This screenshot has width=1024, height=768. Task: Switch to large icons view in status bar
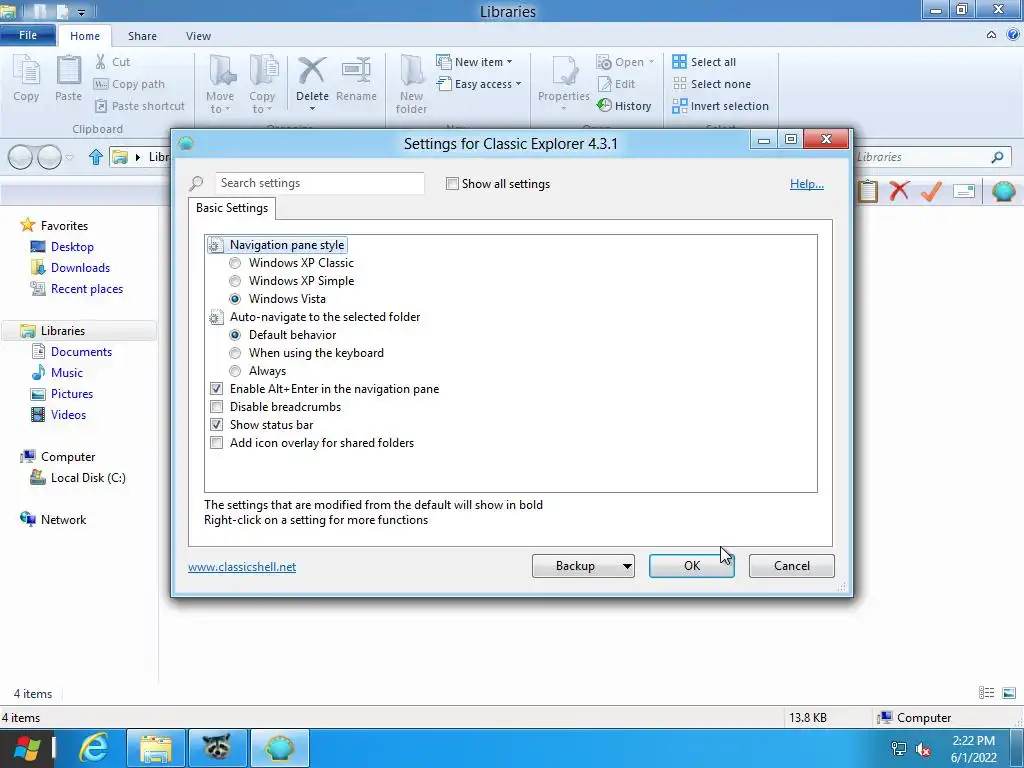click(1009, 693)
